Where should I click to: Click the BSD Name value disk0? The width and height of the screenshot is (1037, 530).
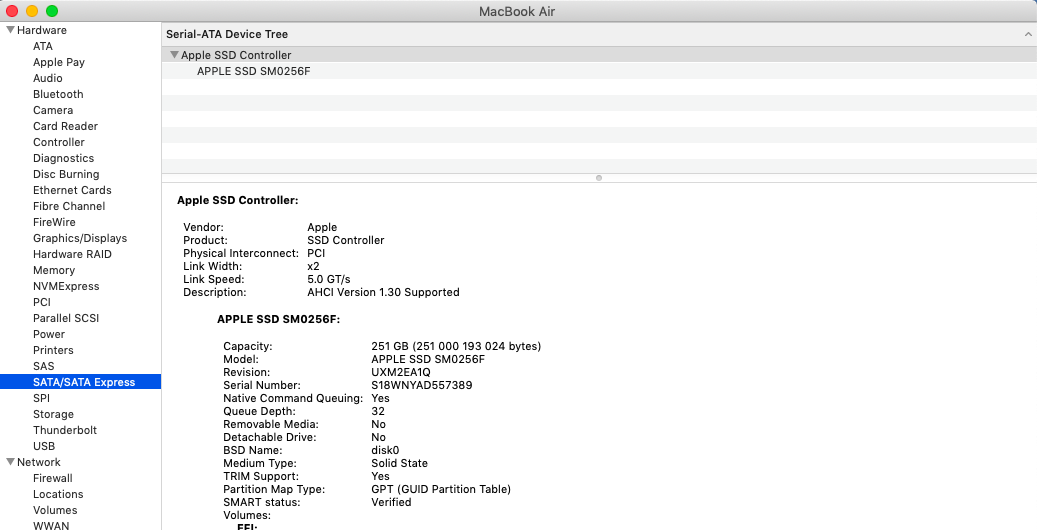385,450
